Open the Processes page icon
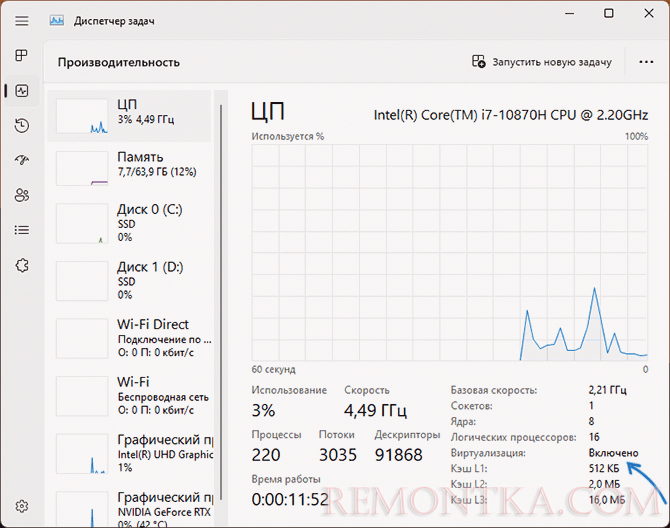This screenshot has width=670, height=528. coord(22,55)
